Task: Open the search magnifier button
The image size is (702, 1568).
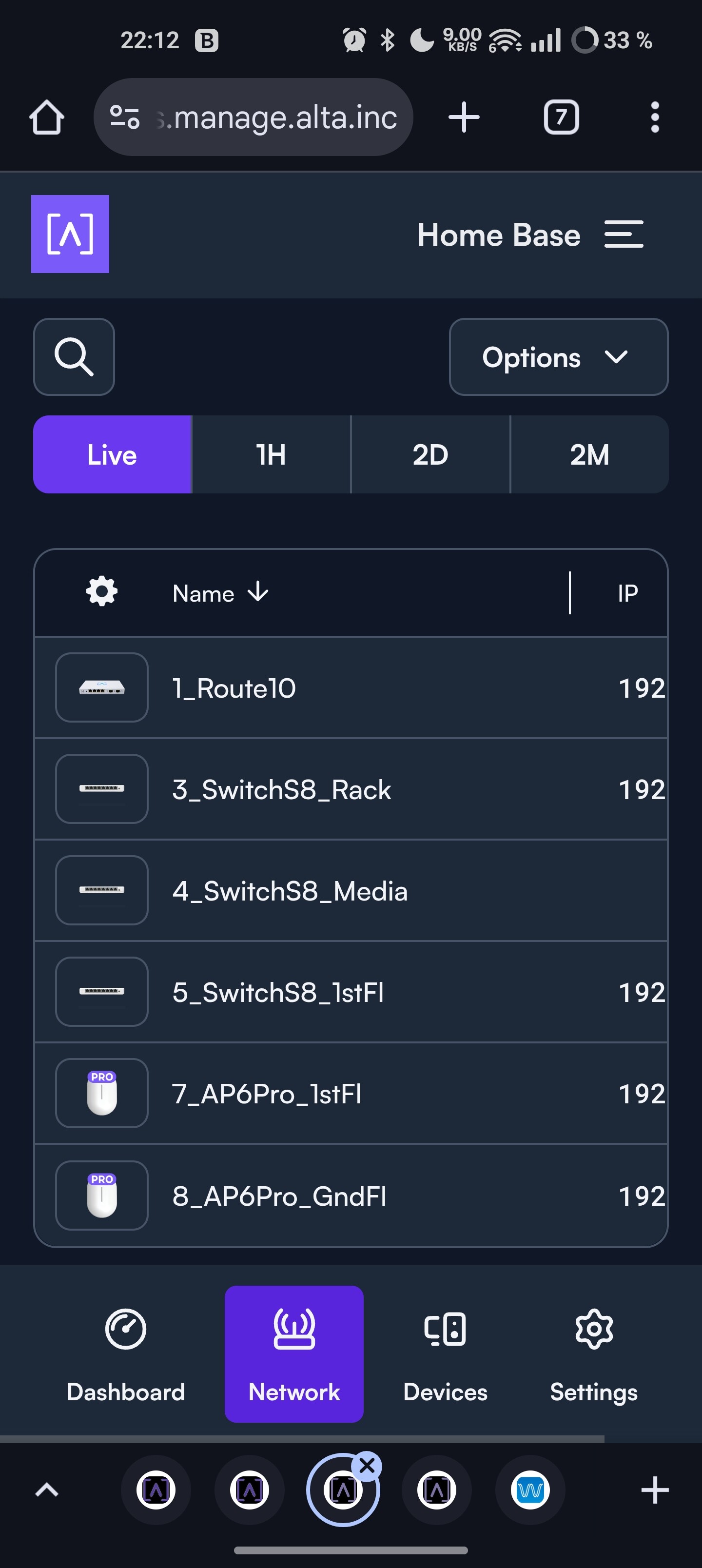Action: tap(74, 357)
